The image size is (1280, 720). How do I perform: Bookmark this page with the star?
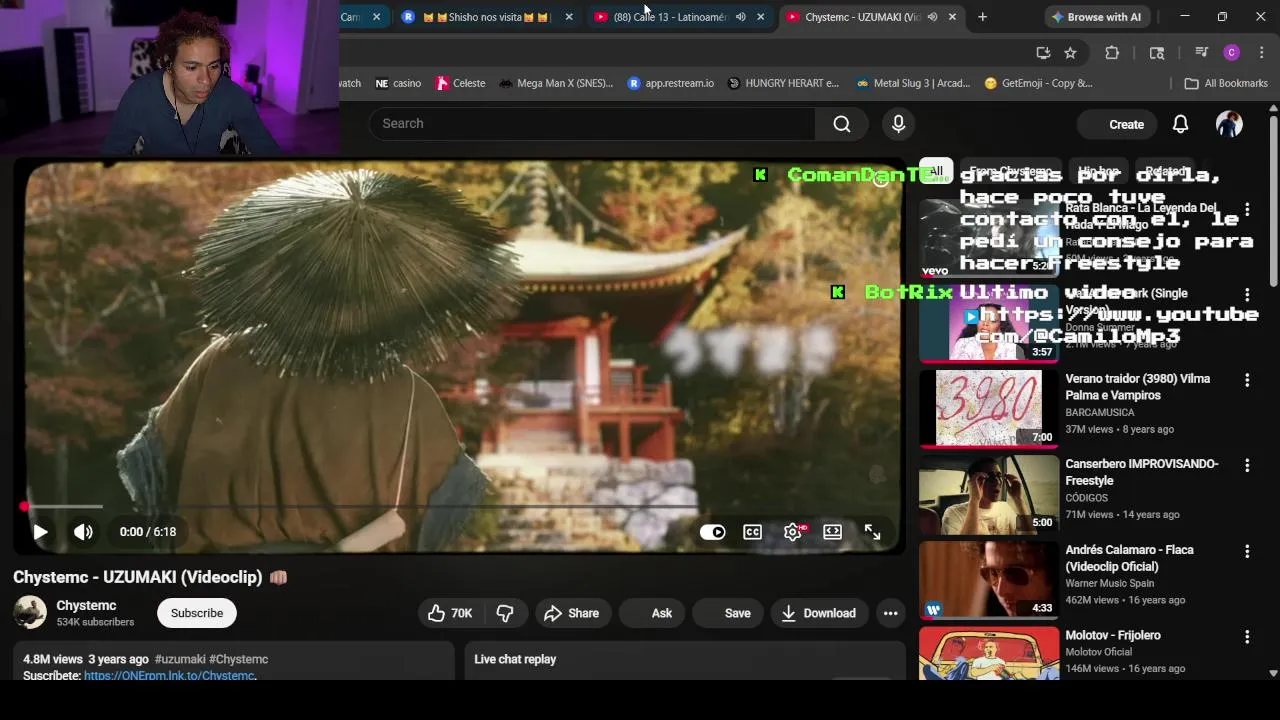click(1070, 52)
